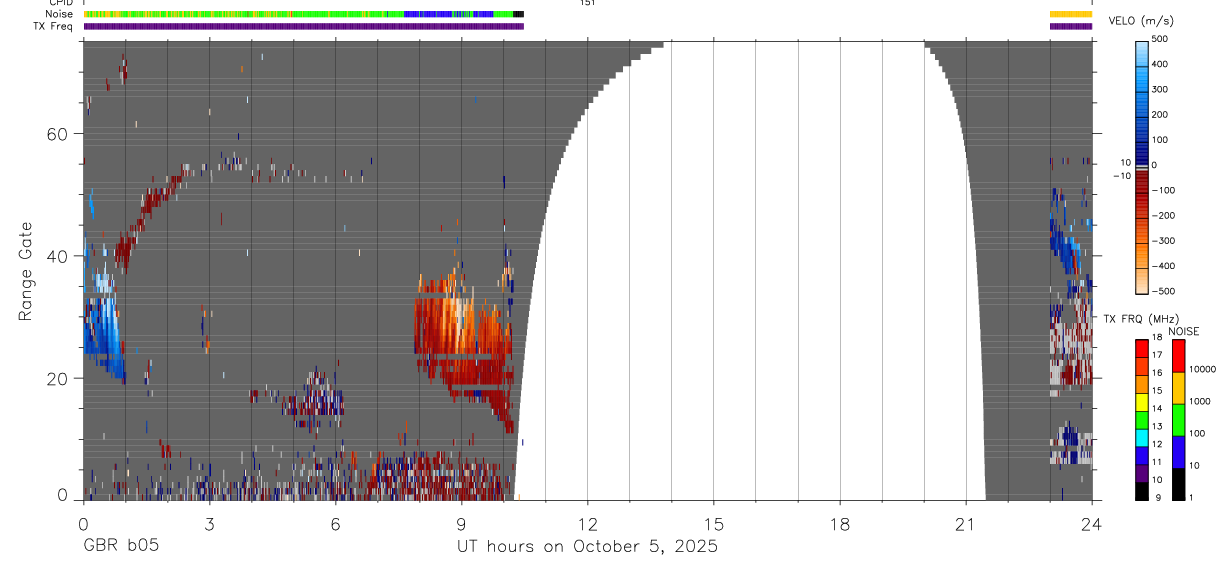Click the '15' MHz frequency scale label
This screenshot has width=1228, height=567.
pos(1157,391)
